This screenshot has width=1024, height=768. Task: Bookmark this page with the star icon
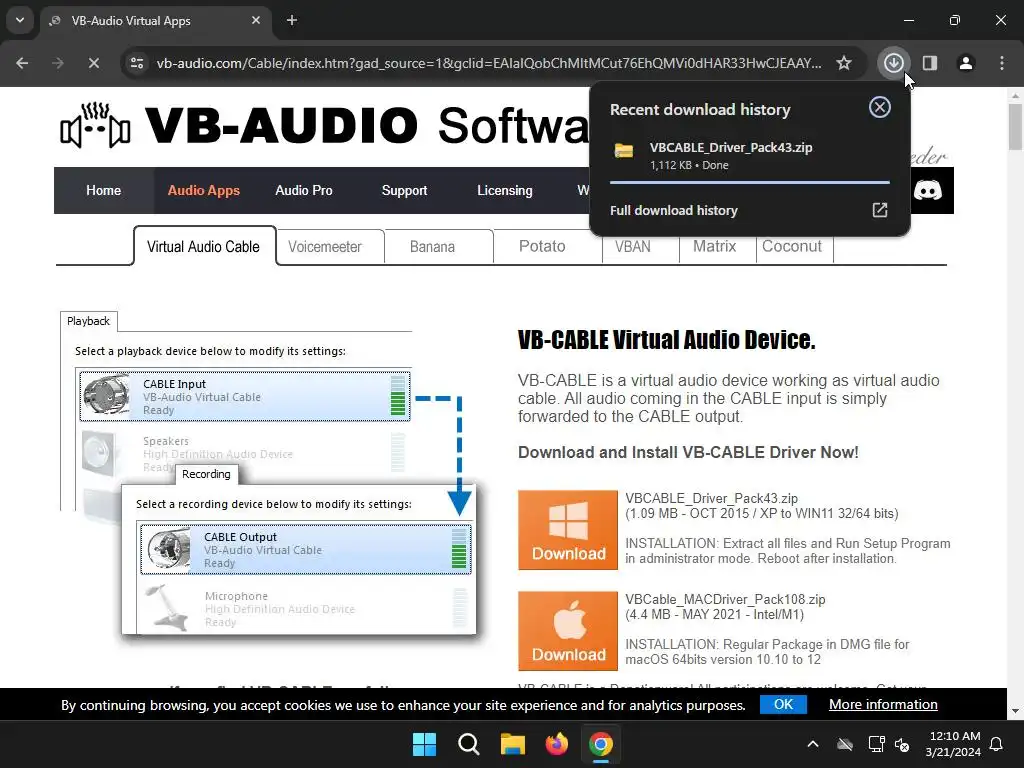[x=844, y=63]
